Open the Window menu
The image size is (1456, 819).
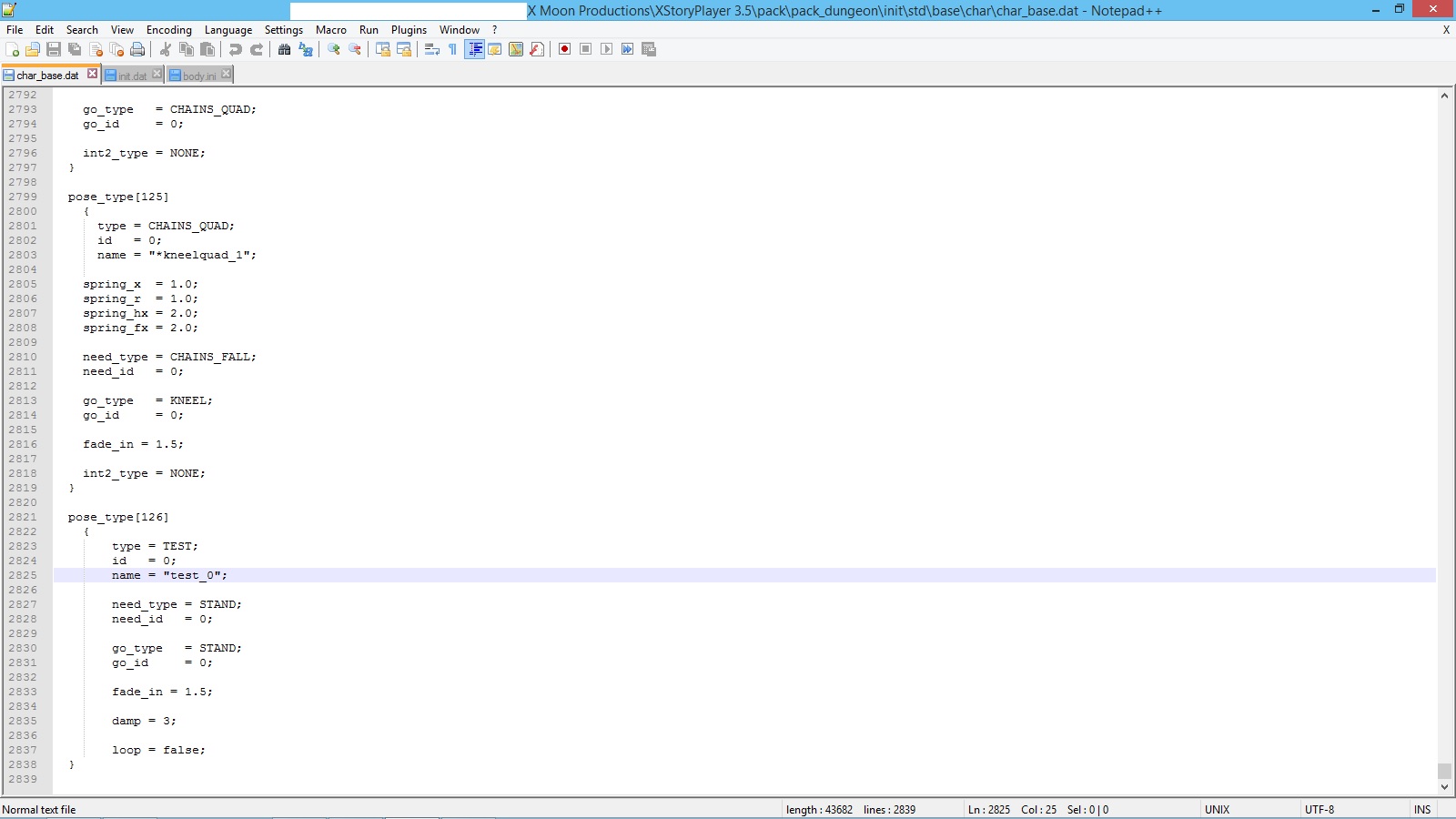[x=460, y=30]
